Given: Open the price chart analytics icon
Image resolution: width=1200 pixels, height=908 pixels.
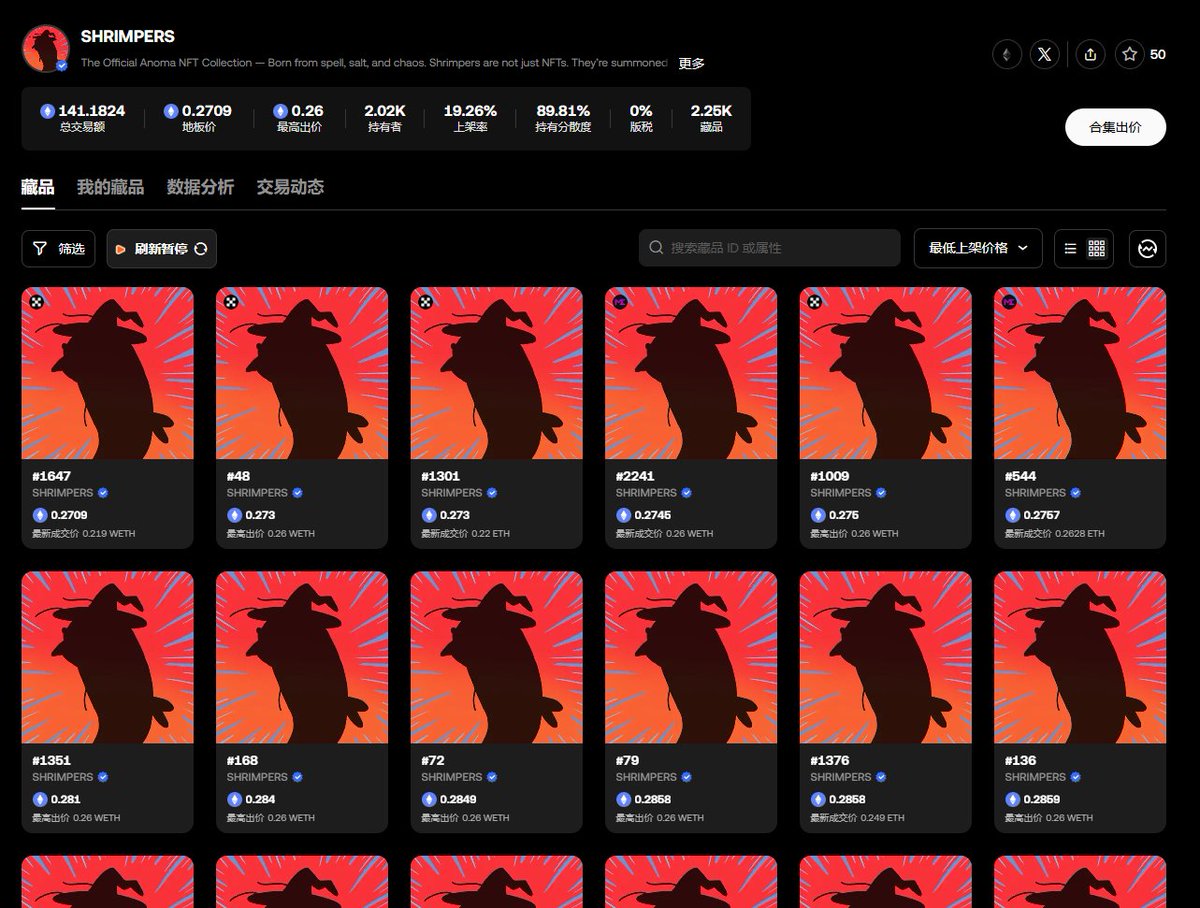Looking at the screenshot, I should pyautogui.click(x=1148, y=248).
